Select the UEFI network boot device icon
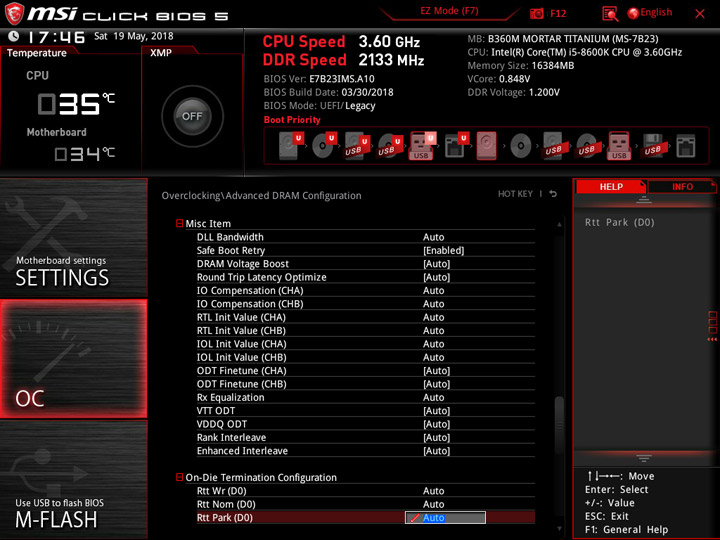Screen dimensions: 720x540 click(x=456, y=146)
